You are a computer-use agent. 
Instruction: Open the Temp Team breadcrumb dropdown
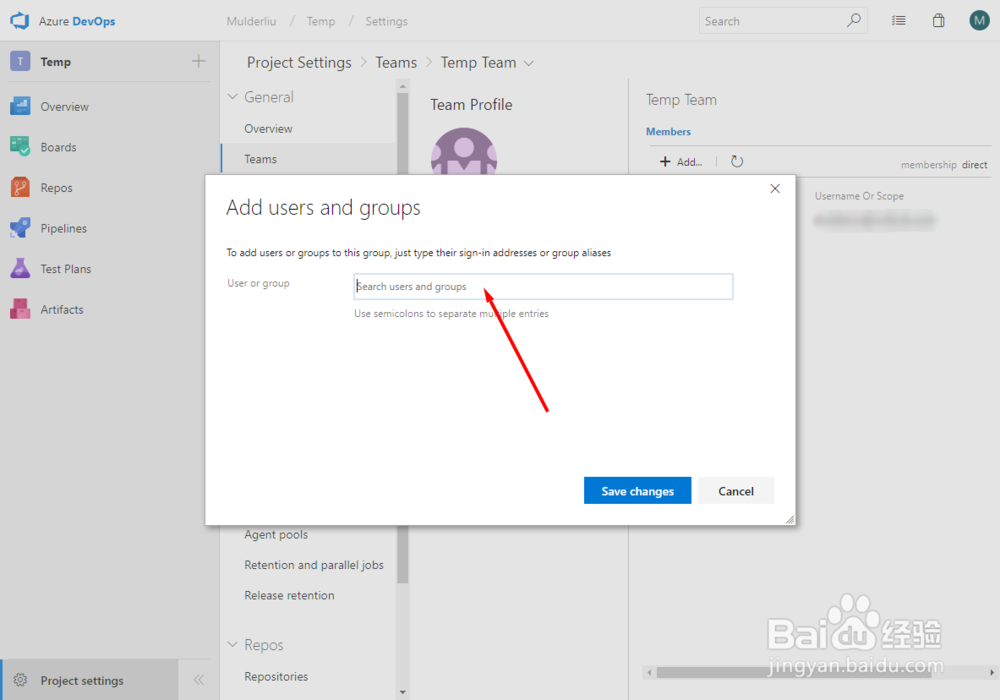tap(530, 62)
